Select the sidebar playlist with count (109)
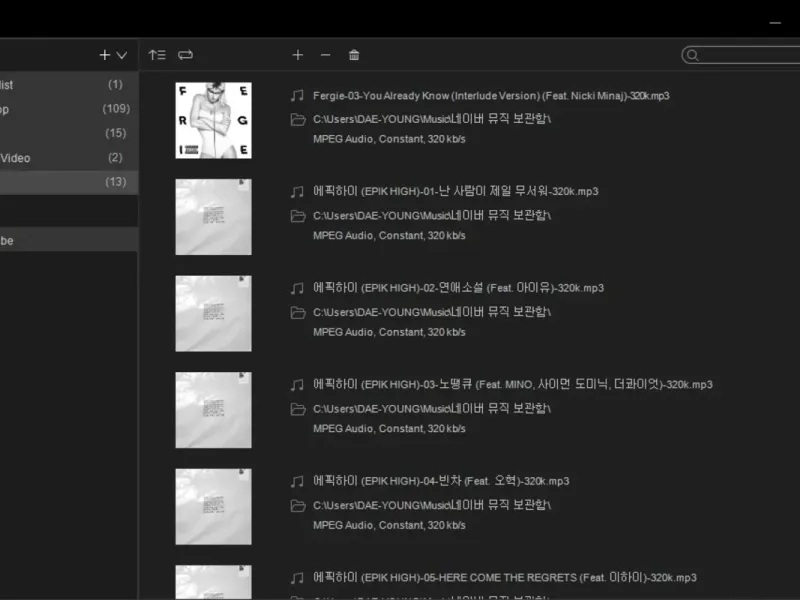The width and height of the screenshot is (800, 600). point(69,109)
